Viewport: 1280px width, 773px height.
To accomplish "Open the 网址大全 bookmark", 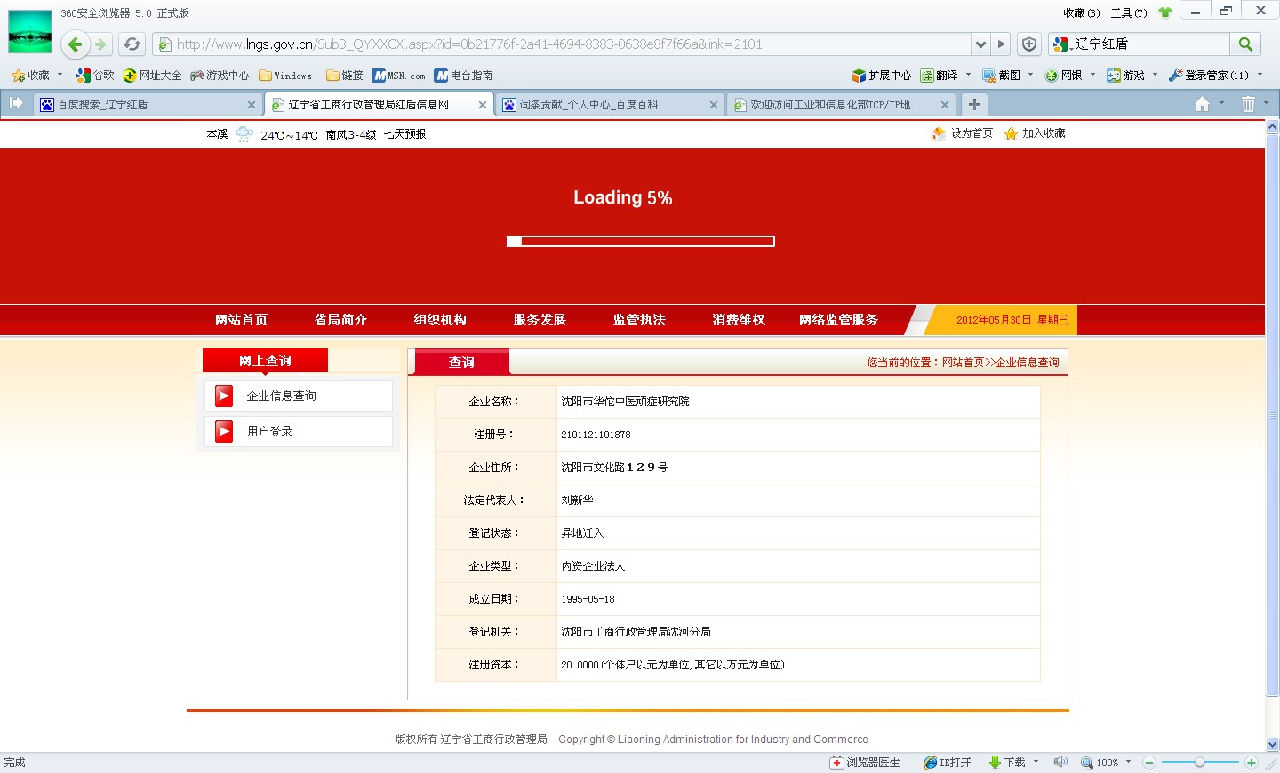I will [152, 75].
